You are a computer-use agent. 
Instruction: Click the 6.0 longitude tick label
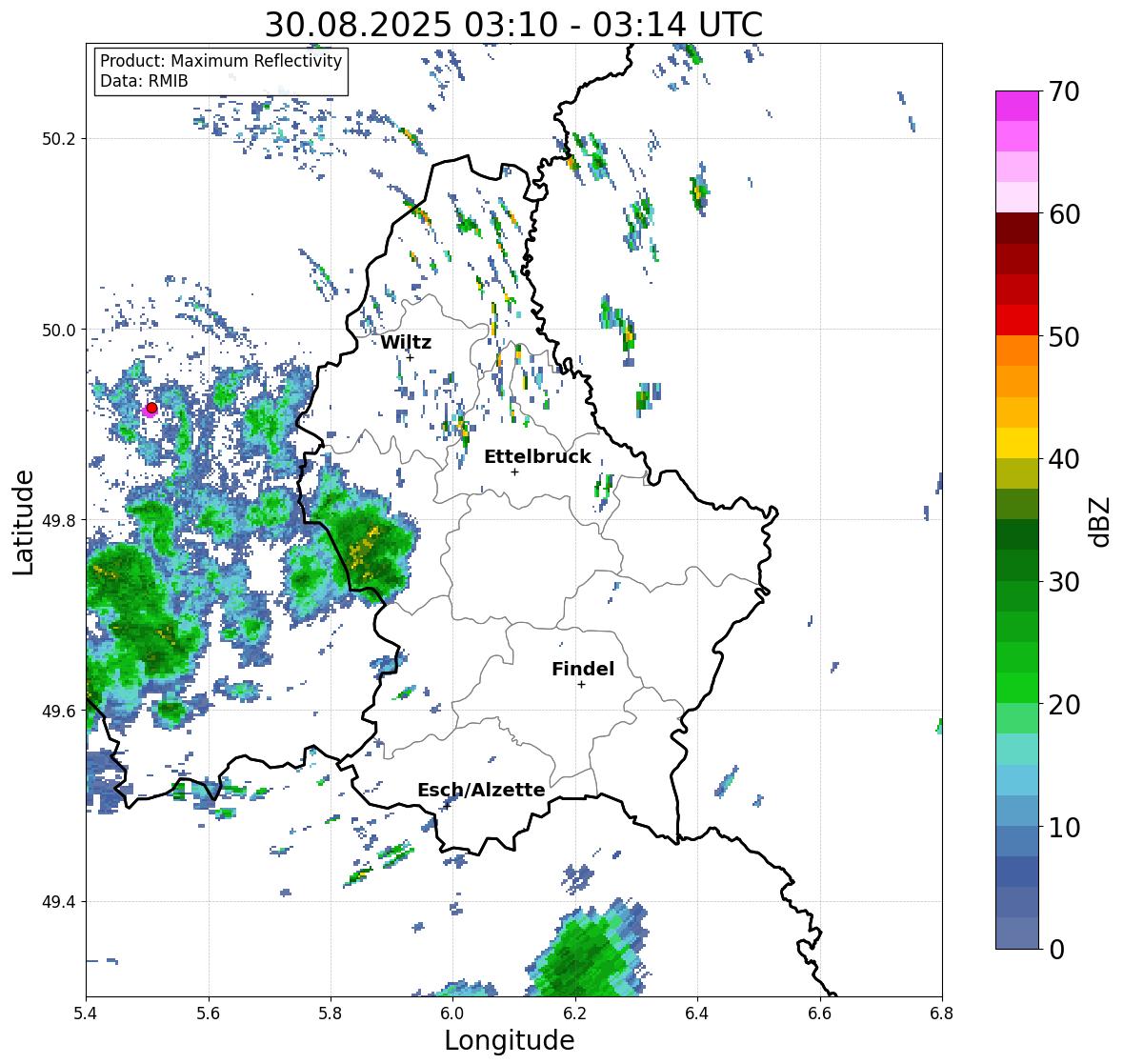[x=452, y=1014]
